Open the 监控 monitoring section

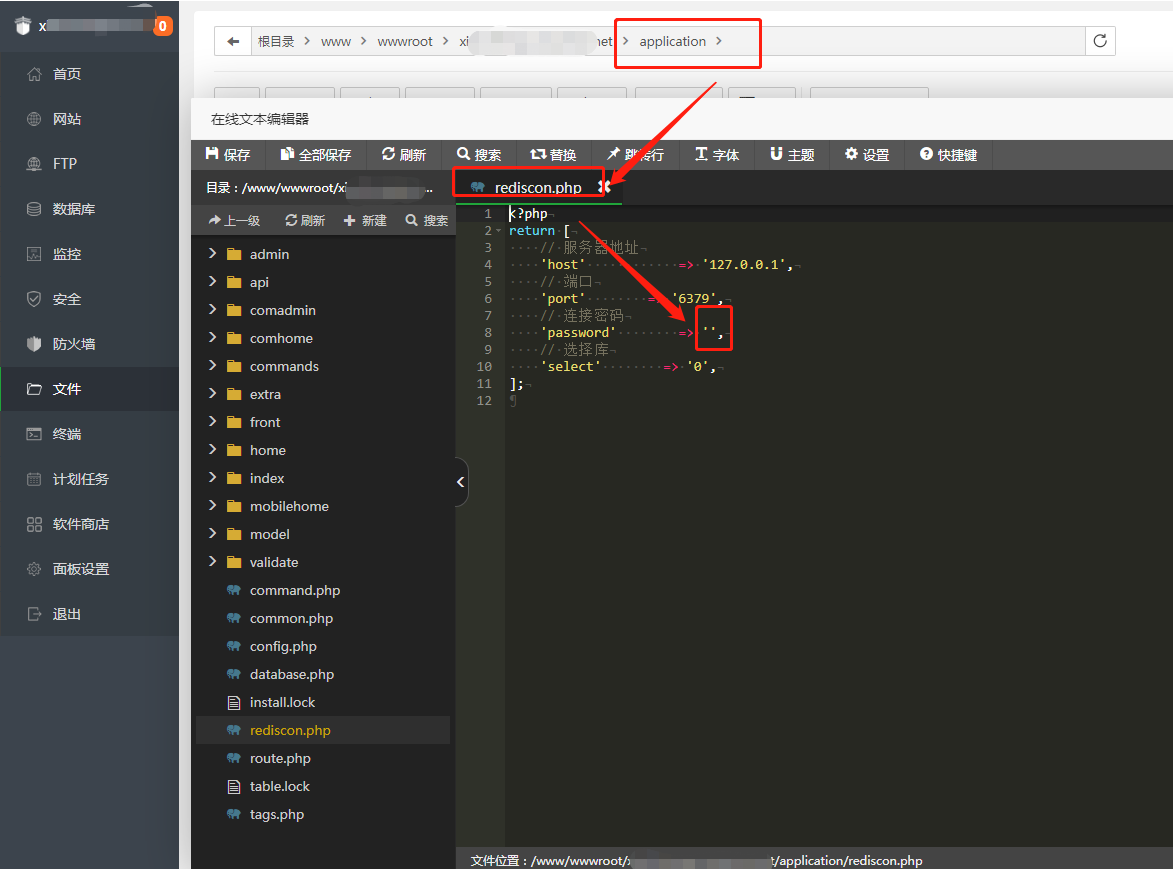pyautogui.click(x=66, y=254)
